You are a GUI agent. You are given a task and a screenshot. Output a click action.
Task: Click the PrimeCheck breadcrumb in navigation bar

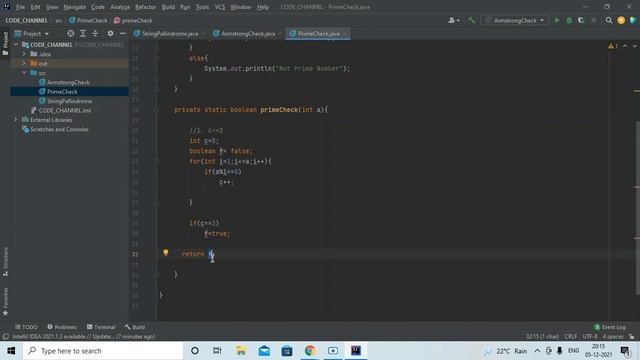(x=88, y=20)
